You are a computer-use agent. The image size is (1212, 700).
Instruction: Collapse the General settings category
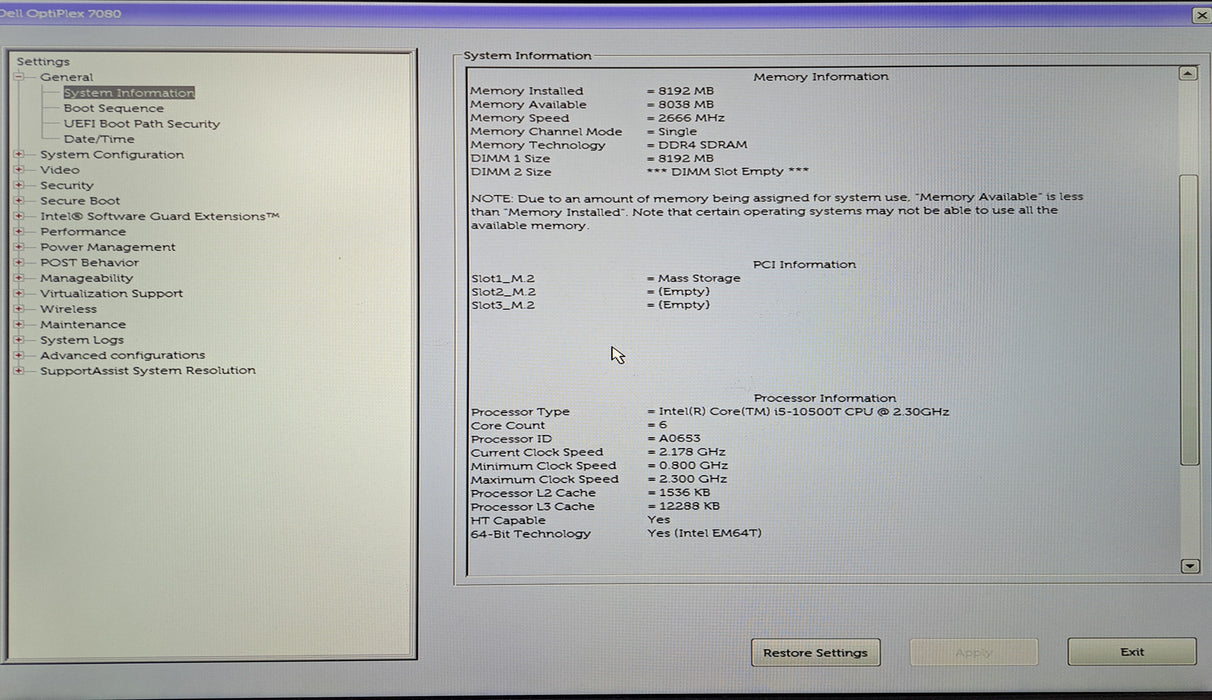[17, 77]
